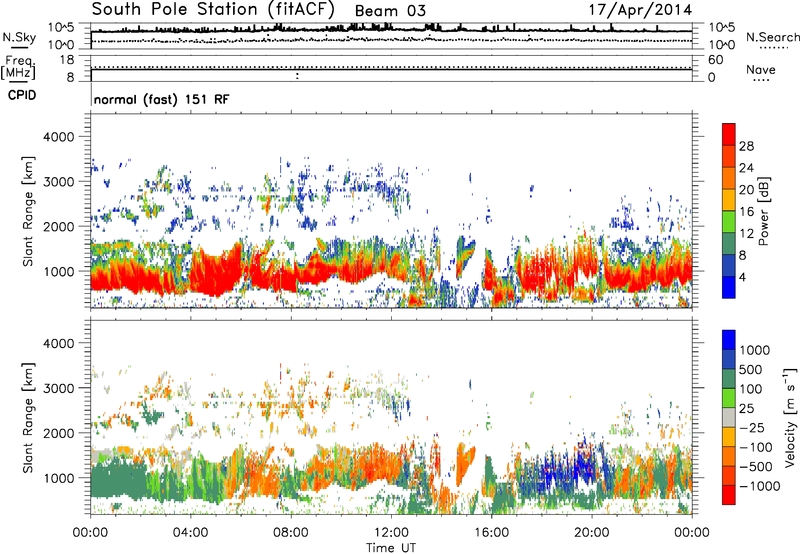Pick the yellow-orange power colorbar segment near 16

[x=729, y=199]
